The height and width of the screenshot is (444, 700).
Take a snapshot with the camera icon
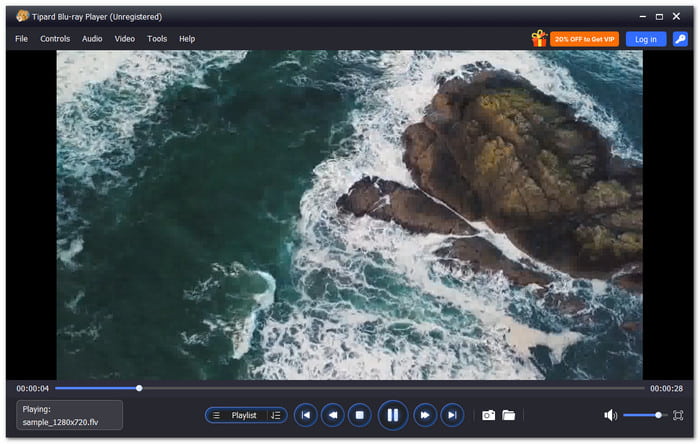(488, 415)
